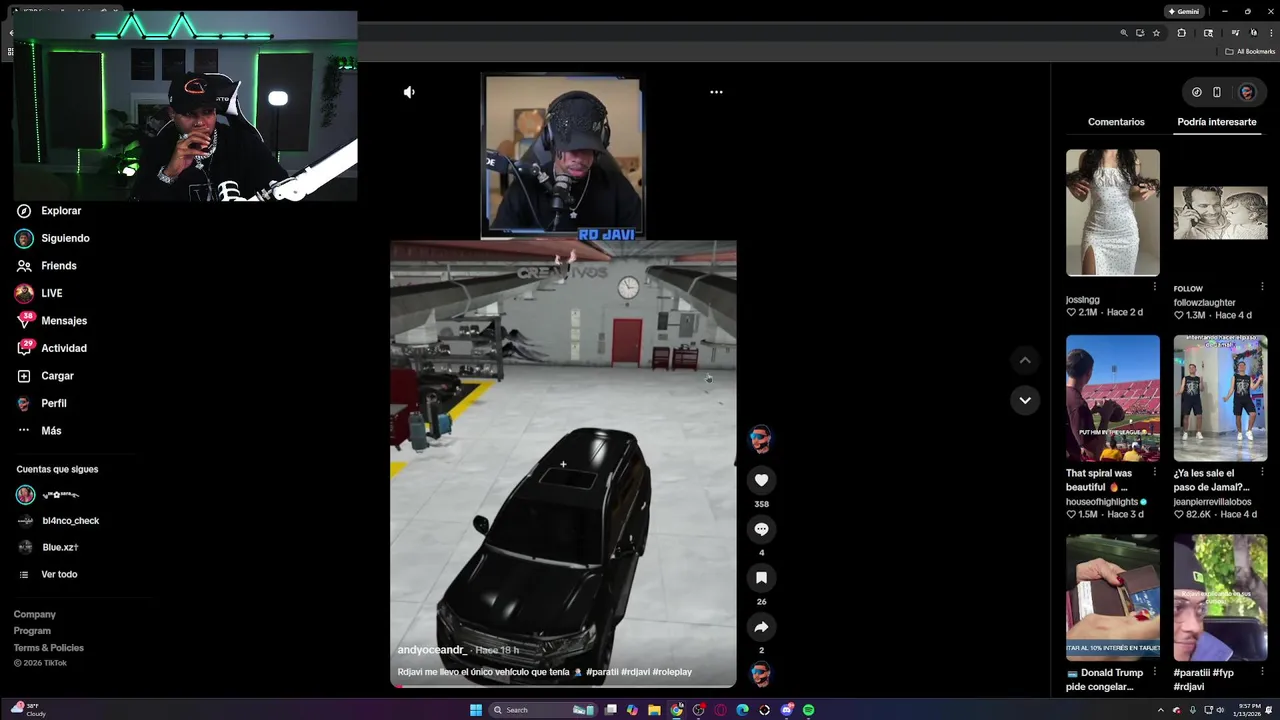Open Windows Start menu
This screenshot has width=1280, height=720.
tap(476, 710)
